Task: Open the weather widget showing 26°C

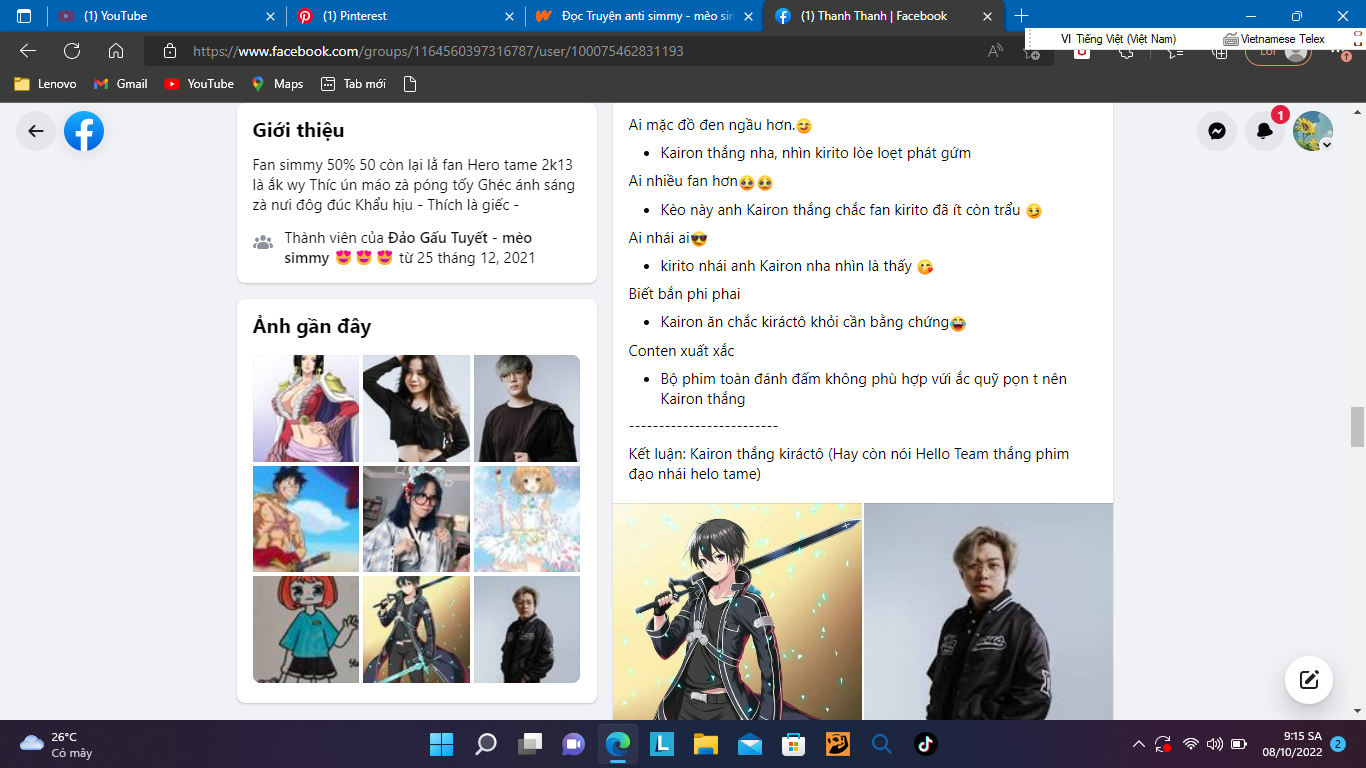Action: [58, 744]
